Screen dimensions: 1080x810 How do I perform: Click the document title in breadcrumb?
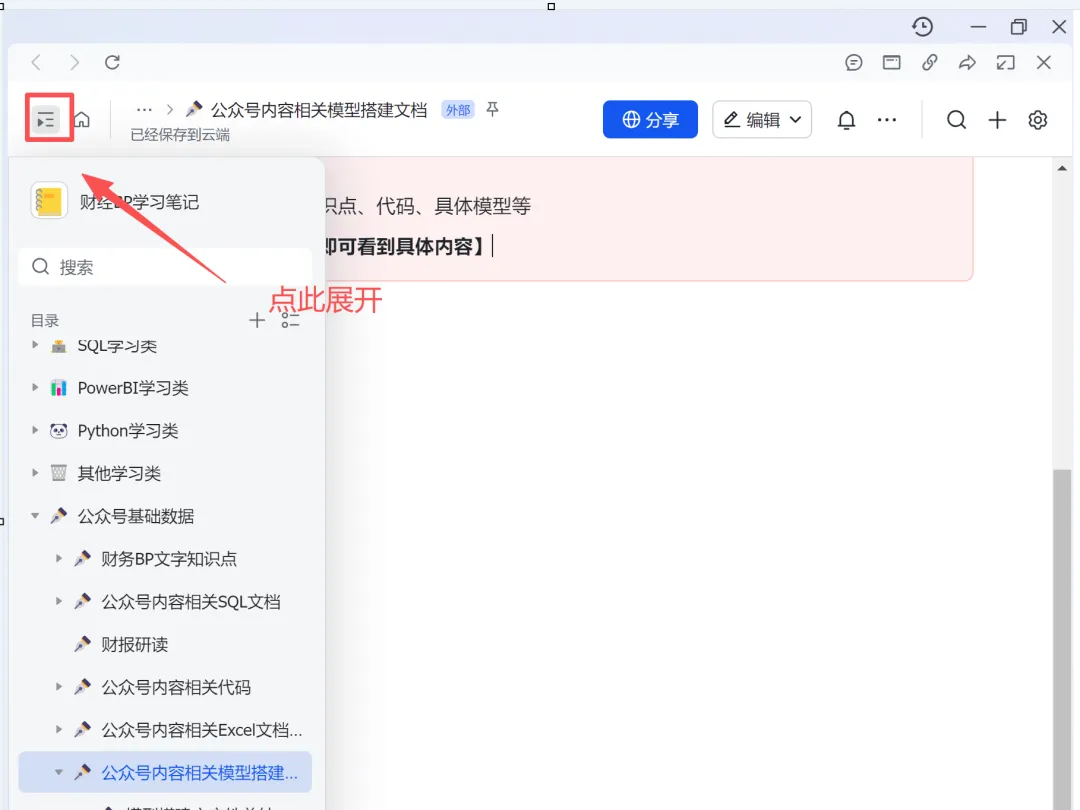pyautogui.click(x=319, y=110)
